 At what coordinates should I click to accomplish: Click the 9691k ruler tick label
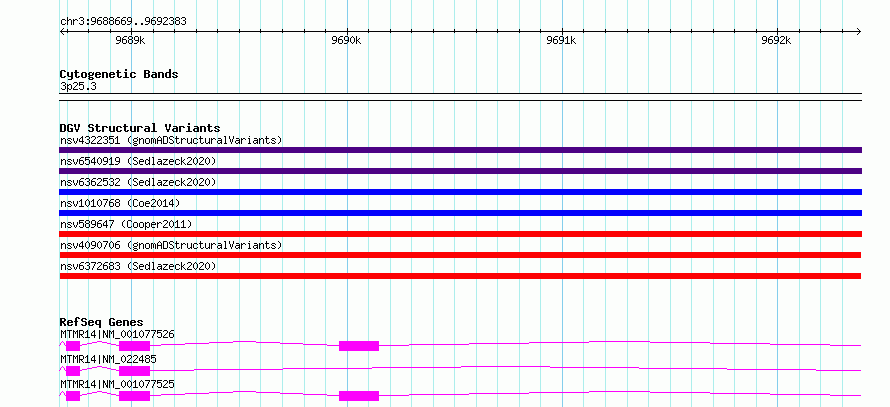click(561, 40)
